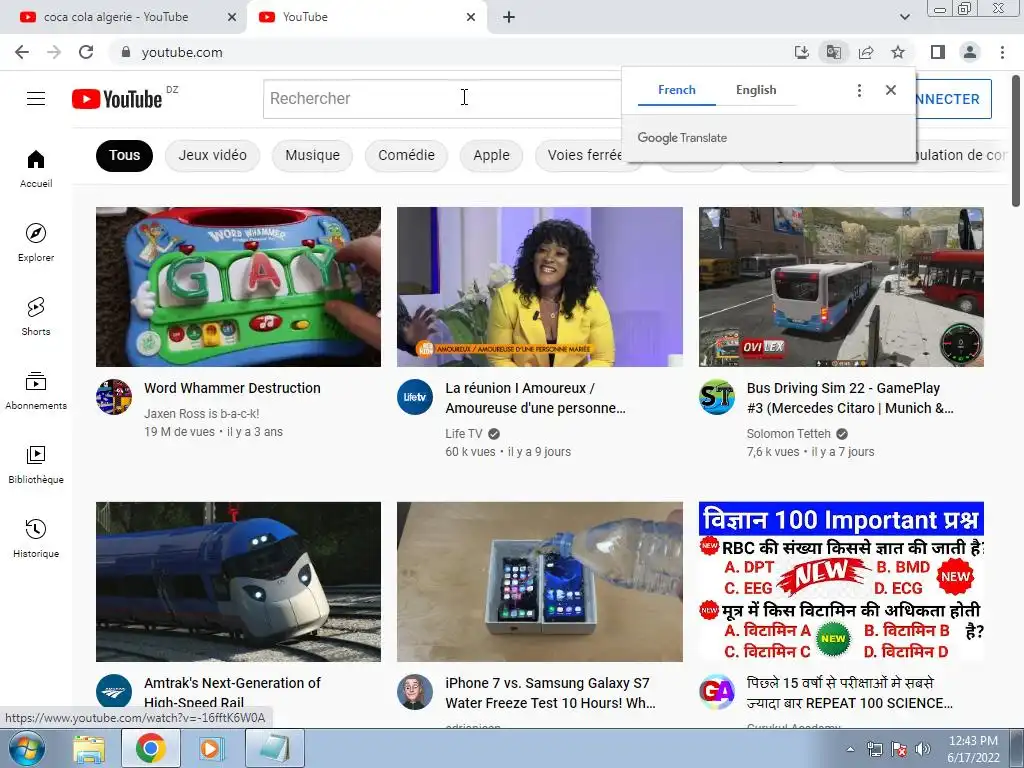Open Word Whammer Destruction thumbnail

[238, 287]
